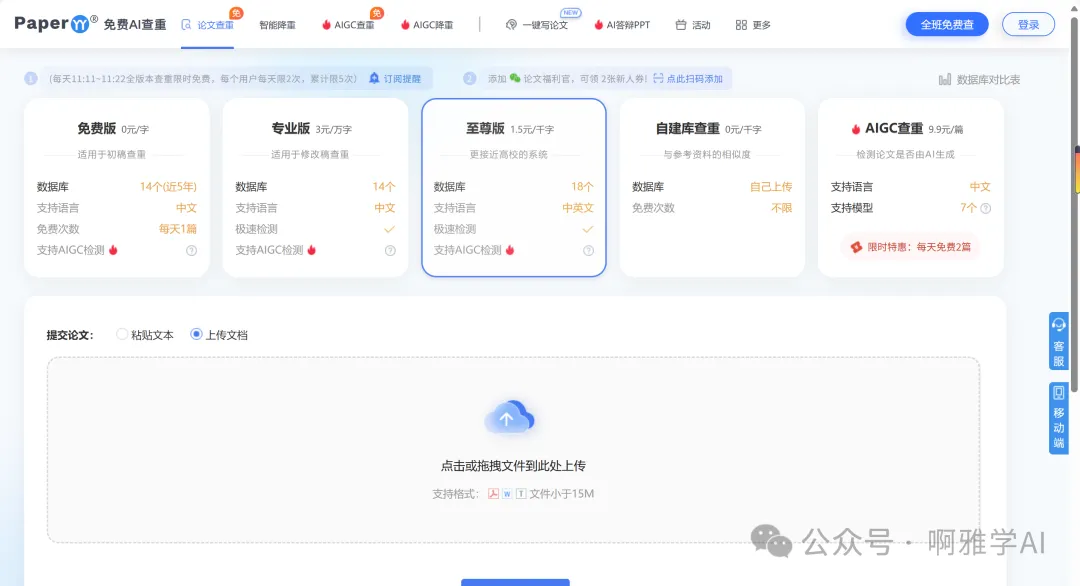Open the 数据库对比表 link
Viewport: 1080px width, 586px height.
(979, 80)
